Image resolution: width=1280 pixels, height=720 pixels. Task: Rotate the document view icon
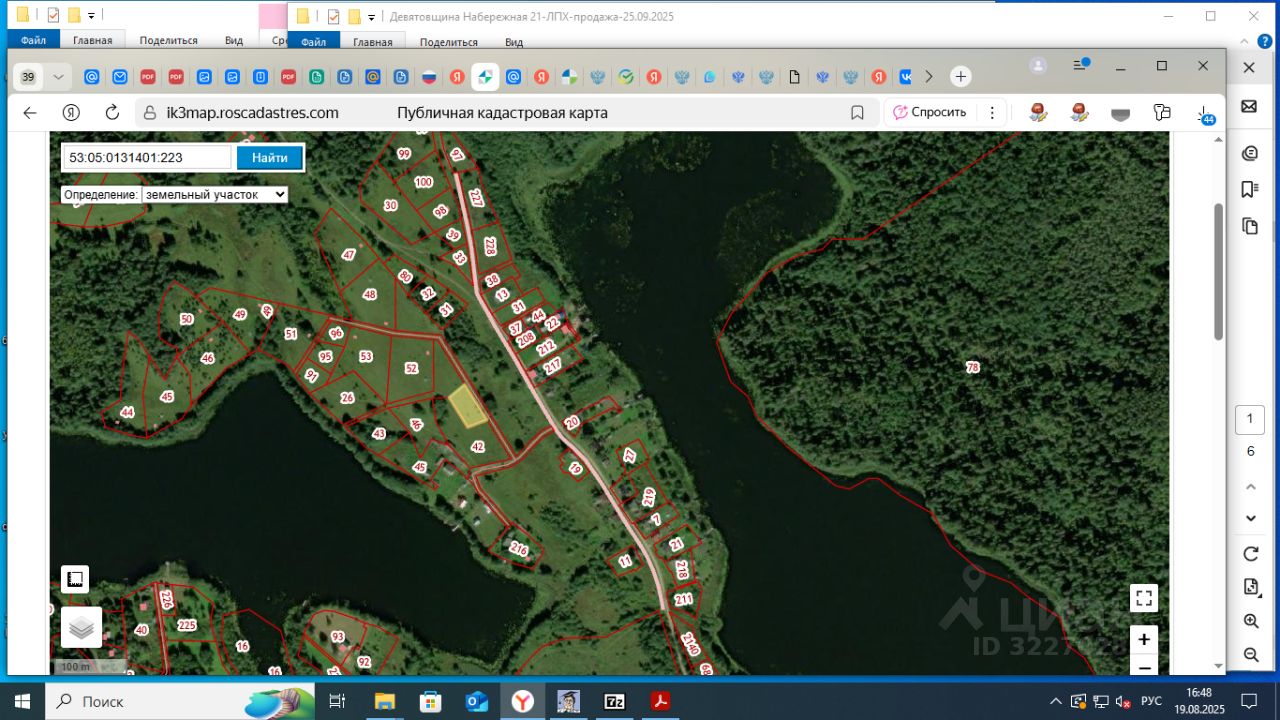pos(1250,554)
